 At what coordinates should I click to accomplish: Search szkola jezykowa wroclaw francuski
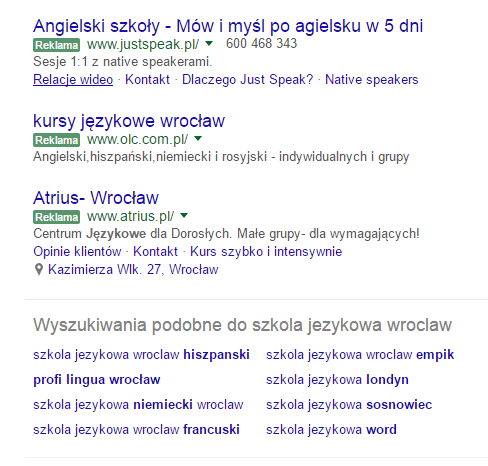pyautogui.click(x=136, y=430)
